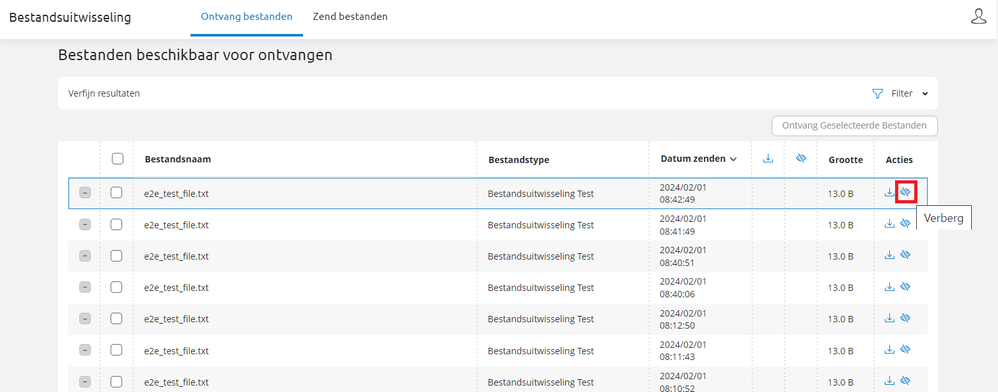998x392 pixels.
Task: Download the file sent at 08:11:43
Action: pos(890,349)
